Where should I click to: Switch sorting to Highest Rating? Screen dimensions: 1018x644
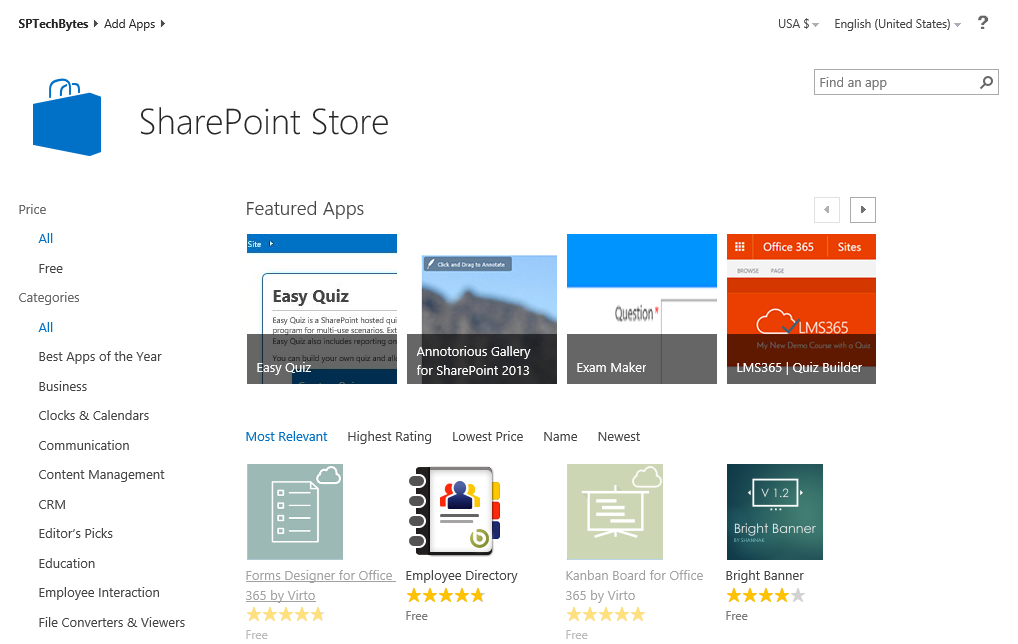[x=389, y=436]
